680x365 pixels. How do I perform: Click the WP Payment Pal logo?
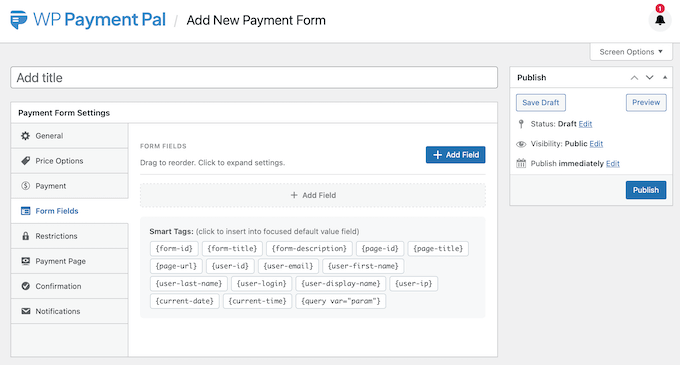pos(88,20)
